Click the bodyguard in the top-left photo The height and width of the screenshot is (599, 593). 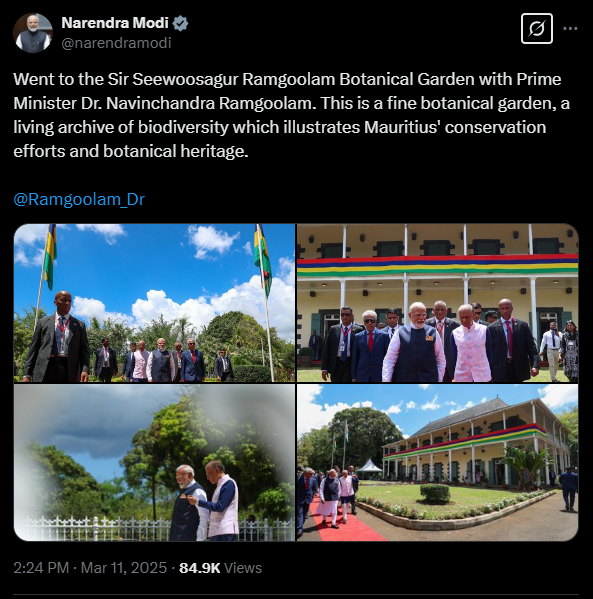(57, 337)
